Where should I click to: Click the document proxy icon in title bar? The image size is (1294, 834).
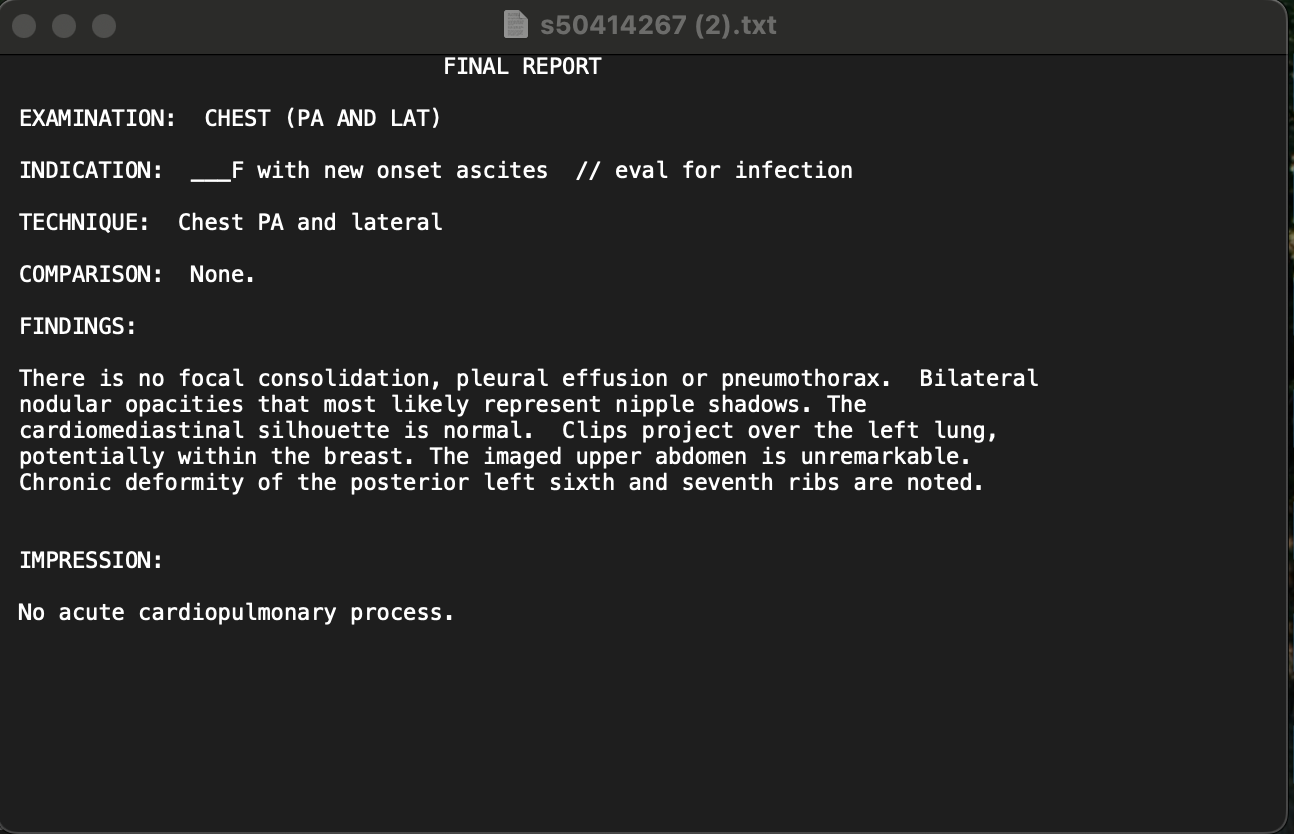tap(515, 24)
